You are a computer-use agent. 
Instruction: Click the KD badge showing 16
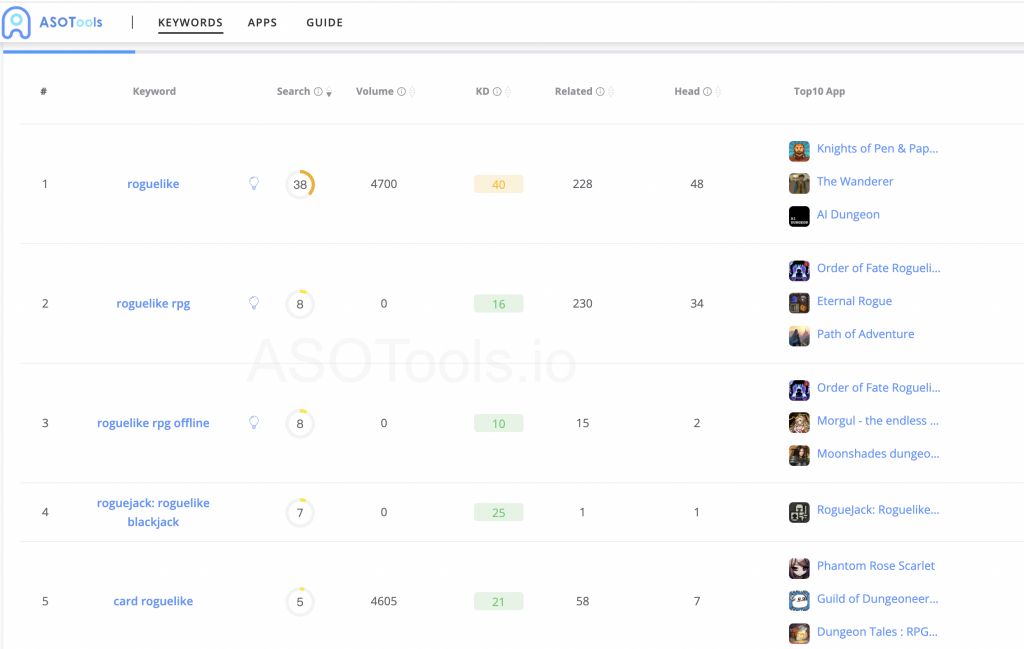pyautogui.click(x=498, y=304)
